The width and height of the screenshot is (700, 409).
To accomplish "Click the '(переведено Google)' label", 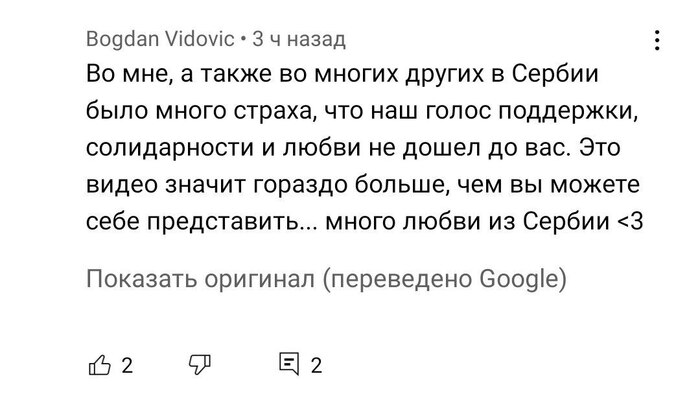I will click(445, 278).
